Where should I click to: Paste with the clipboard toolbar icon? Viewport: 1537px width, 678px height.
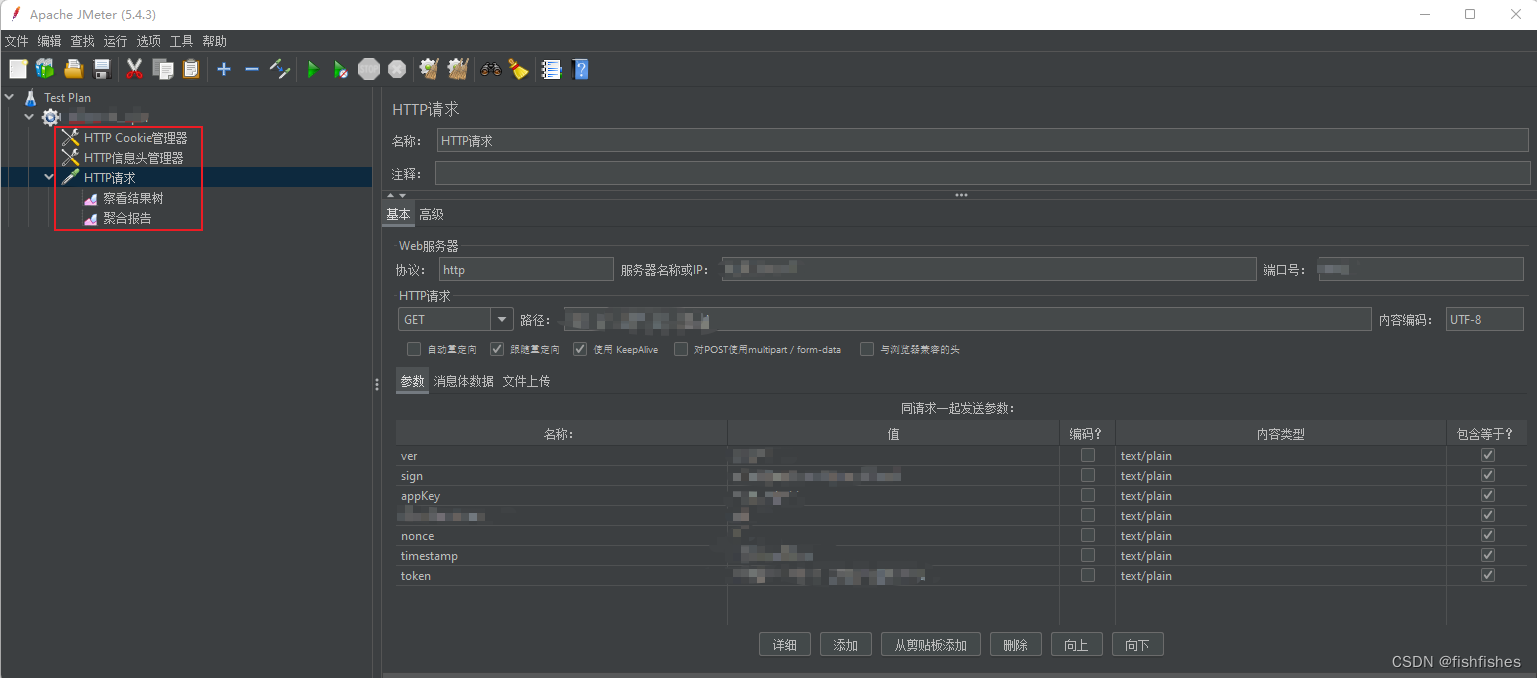(190, 69)
